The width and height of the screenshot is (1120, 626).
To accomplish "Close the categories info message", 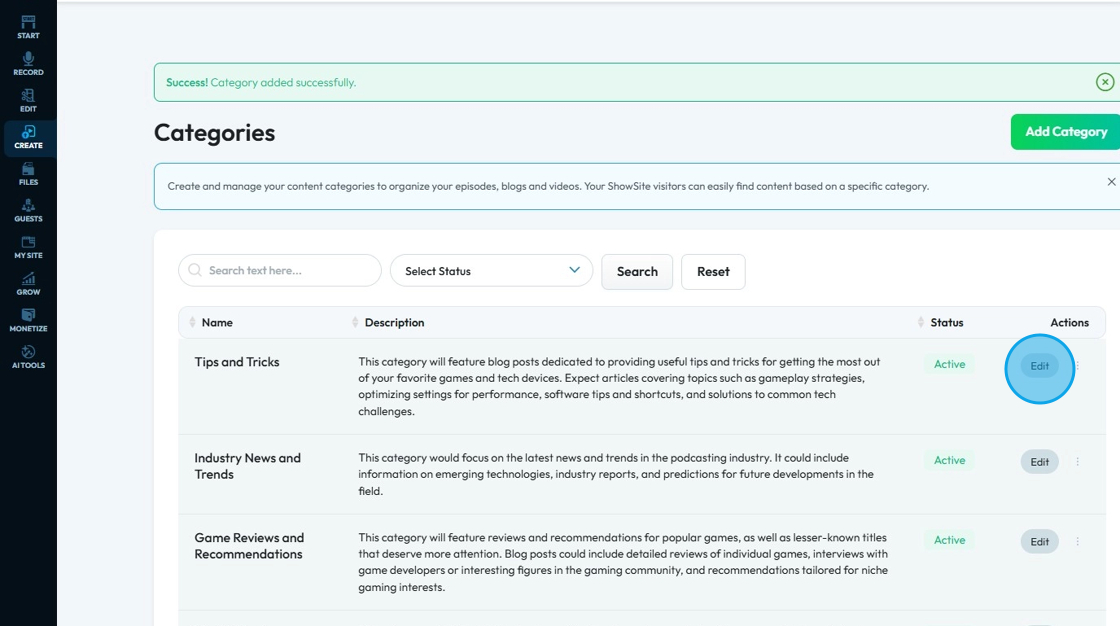I will [x=1111, y=182].
